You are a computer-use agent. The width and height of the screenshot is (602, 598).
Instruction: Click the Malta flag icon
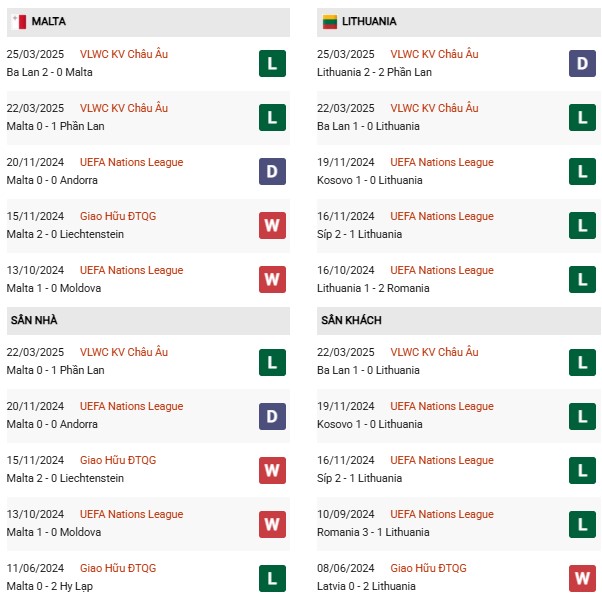[x=18, y=22]
